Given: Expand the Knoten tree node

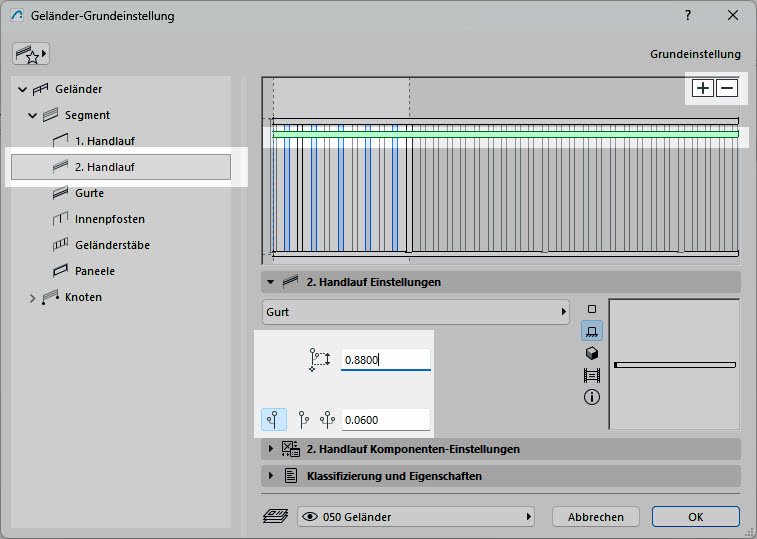Looking at the screenshot, I should (x=32, y=297).
